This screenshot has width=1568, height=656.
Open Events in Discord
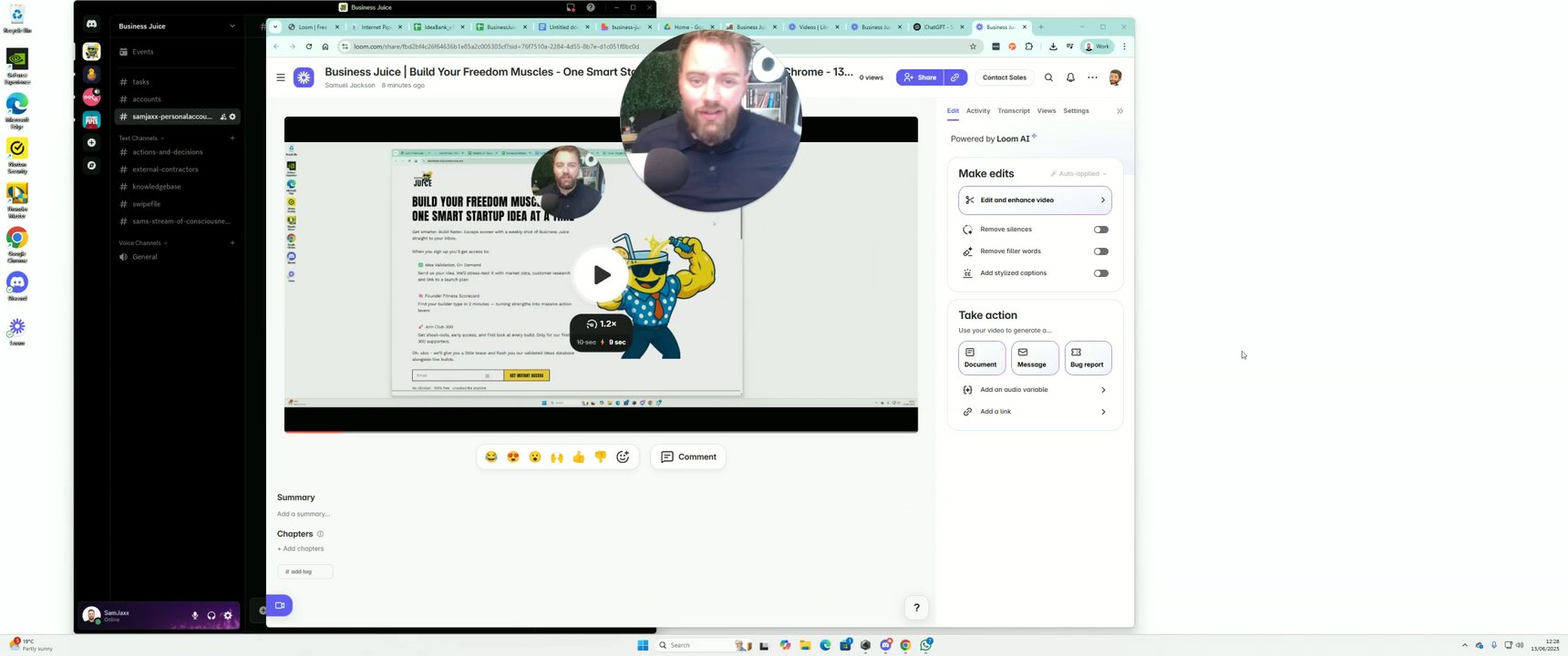[x=176, y=52]
